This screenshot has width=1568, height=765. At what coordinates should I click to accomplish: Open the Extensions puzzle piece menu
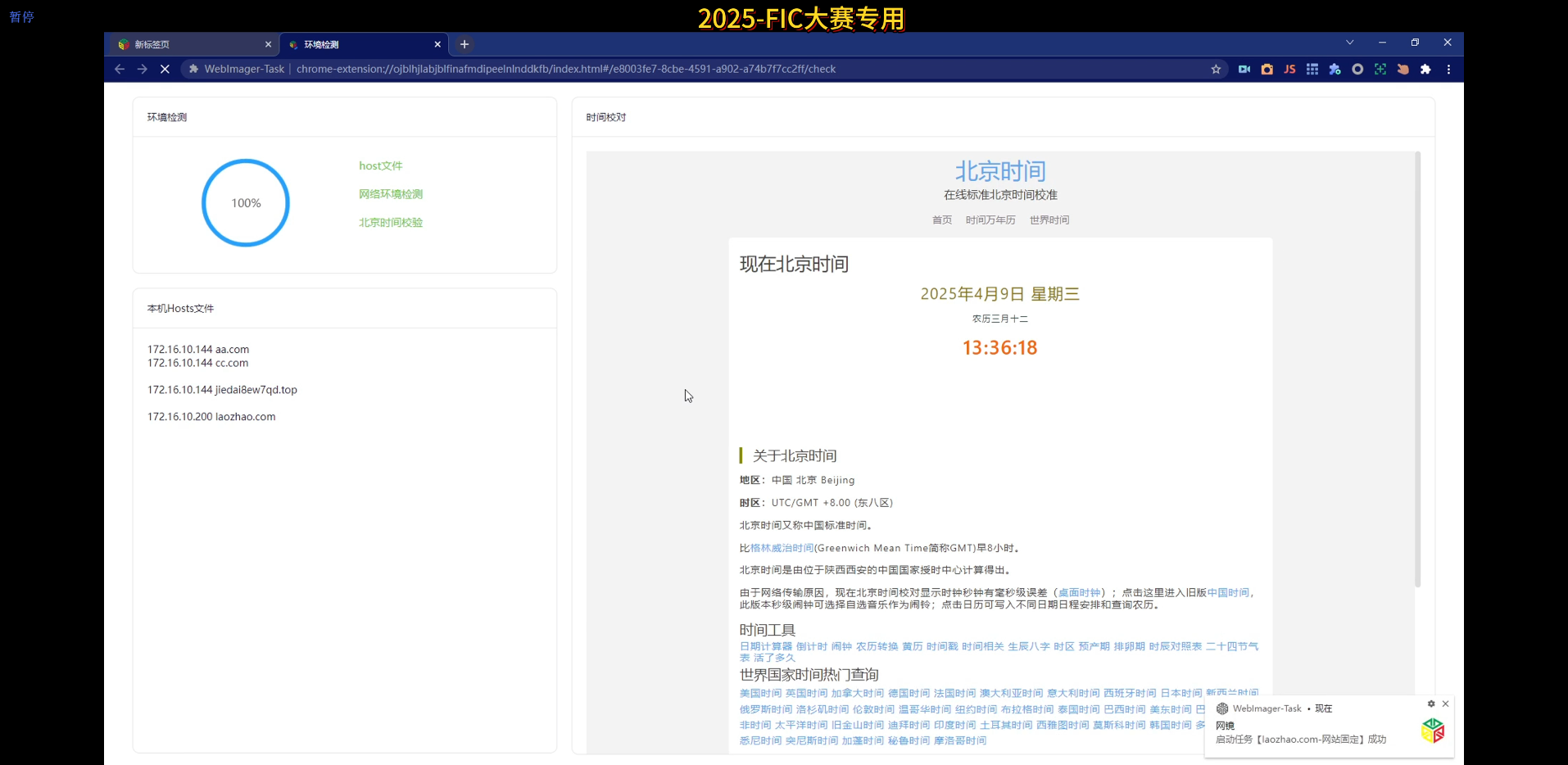(x=1425, y=70)
